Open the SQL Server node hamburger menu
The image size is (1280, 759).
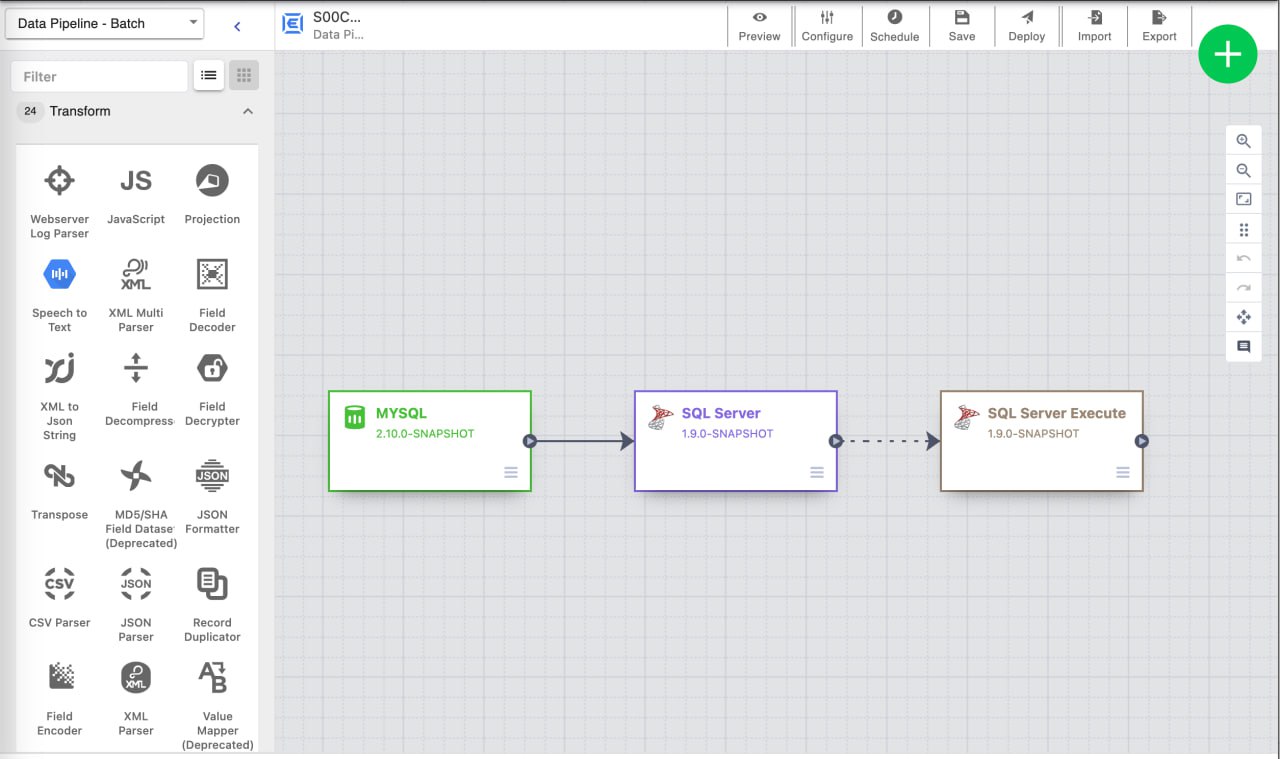[817, 472]
